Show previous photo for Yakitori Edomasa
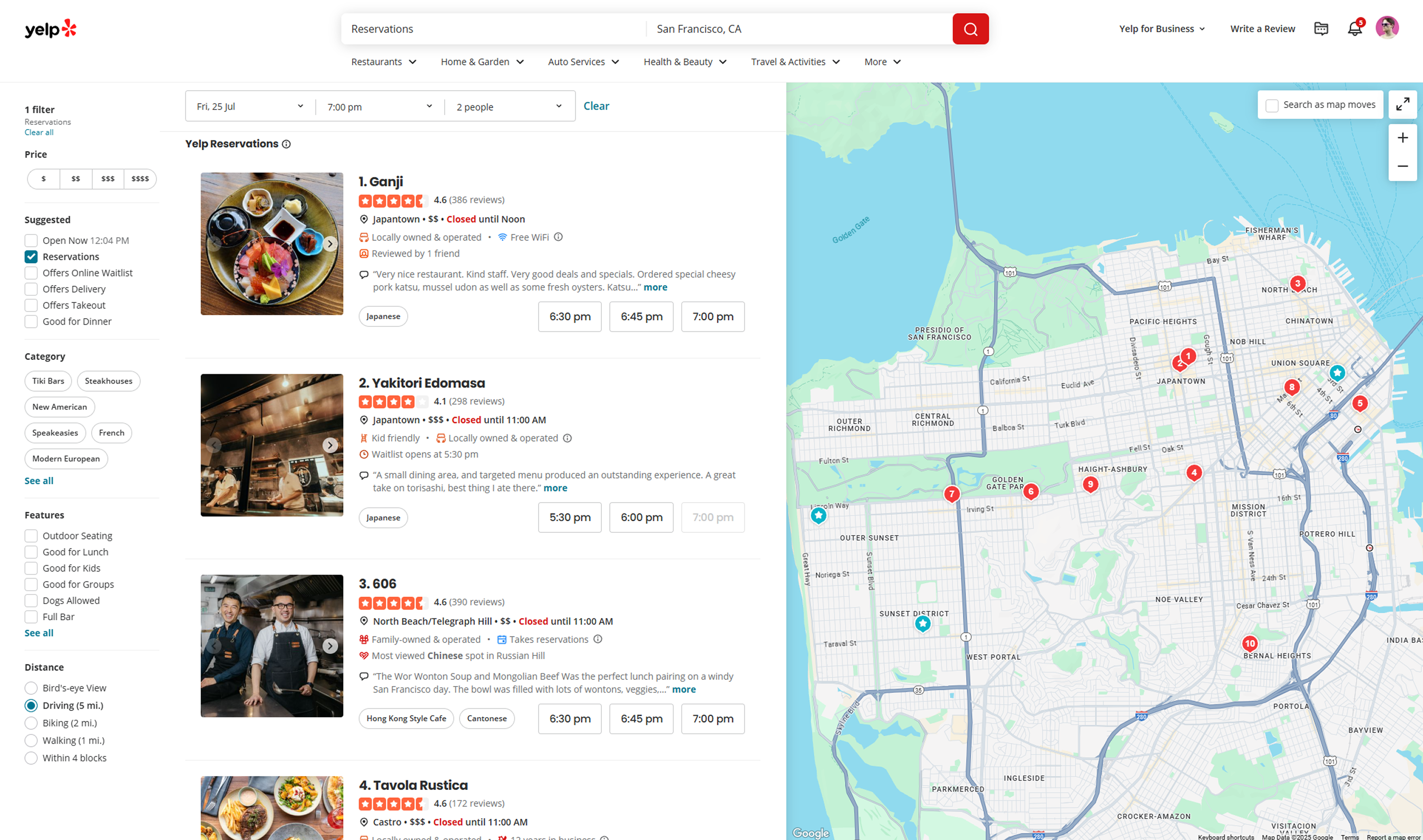The height and width of the screenshot is (840, 1423). pos(214,445)
